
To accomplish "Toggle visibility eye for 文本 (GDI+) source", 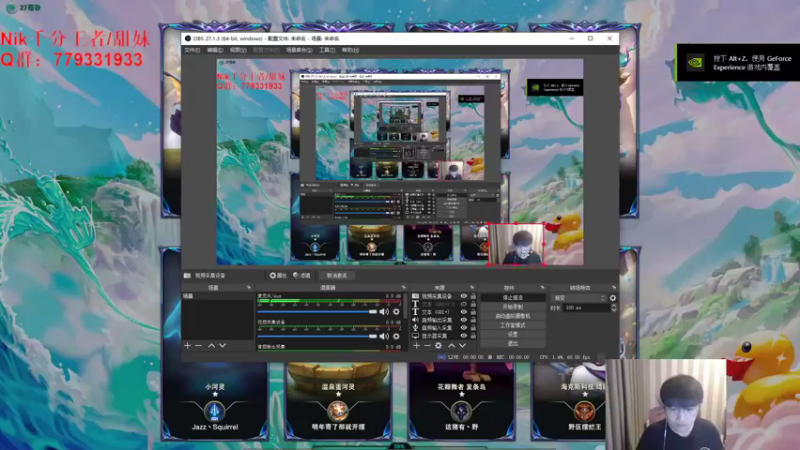I will point(464,312).
